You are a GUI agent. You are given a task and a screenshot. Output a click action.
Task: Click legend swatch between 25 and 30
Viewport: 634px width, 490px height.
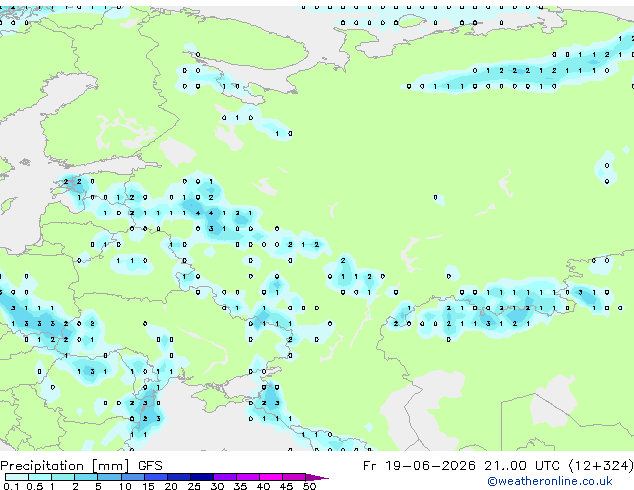pos(202,477)
